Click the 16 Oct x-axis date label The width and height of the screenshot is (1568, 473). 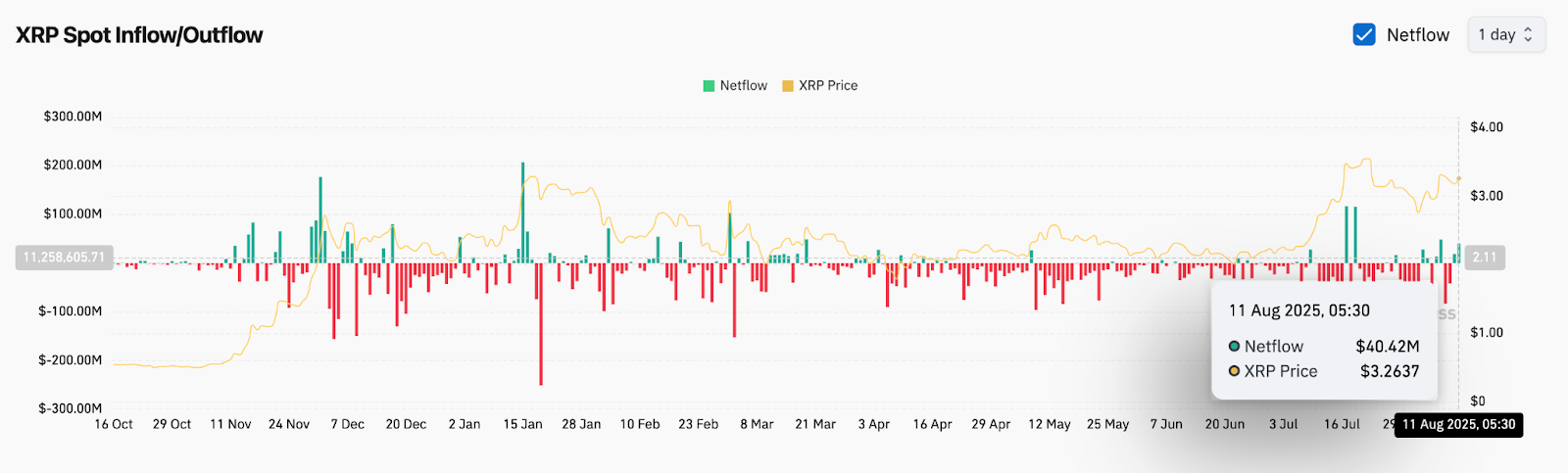coord(114,424)
